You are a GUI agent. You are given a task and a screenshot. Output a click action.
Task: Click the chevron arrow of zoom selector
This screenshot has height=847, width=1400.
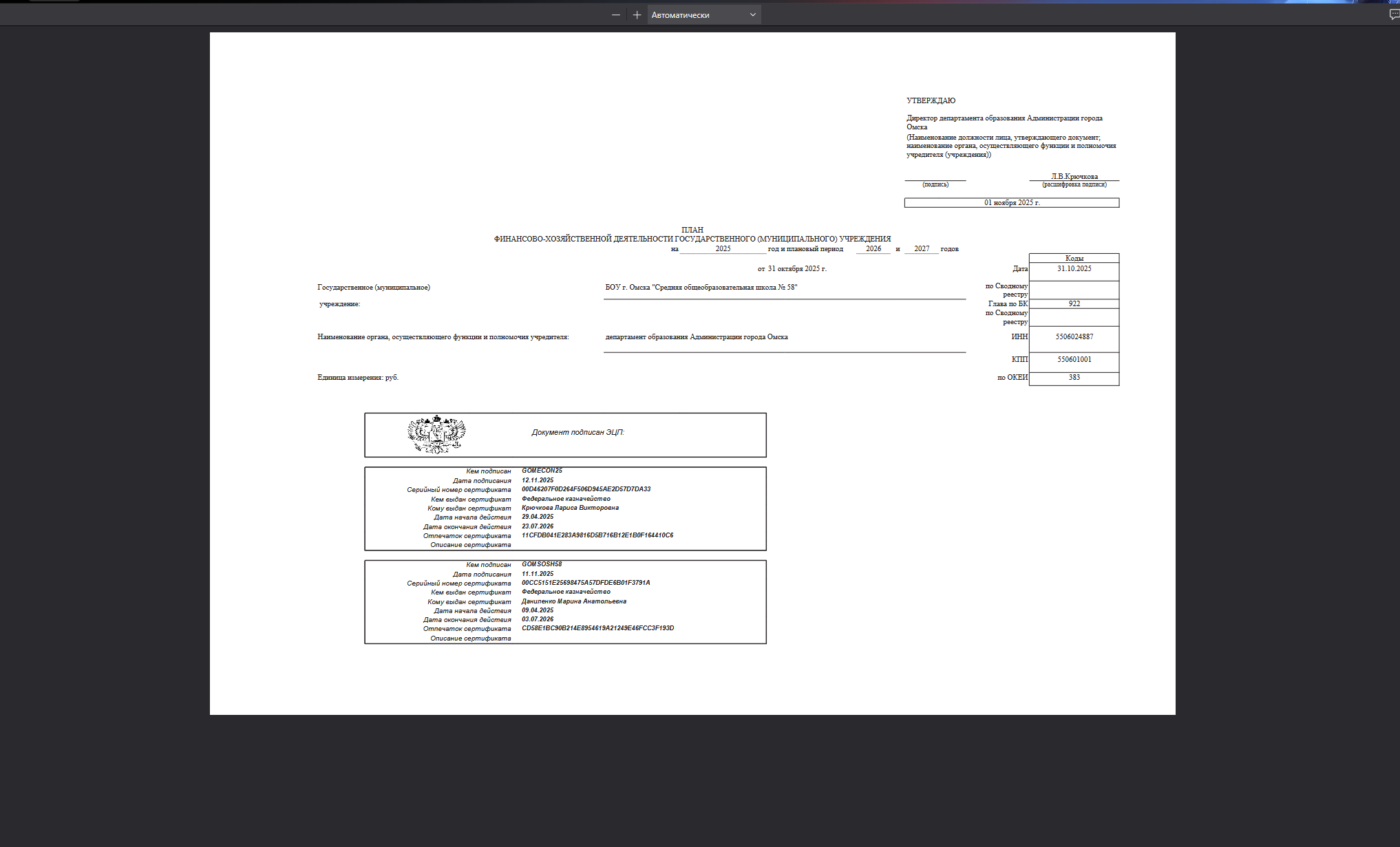pyautogui.click(x=752, y=14)
